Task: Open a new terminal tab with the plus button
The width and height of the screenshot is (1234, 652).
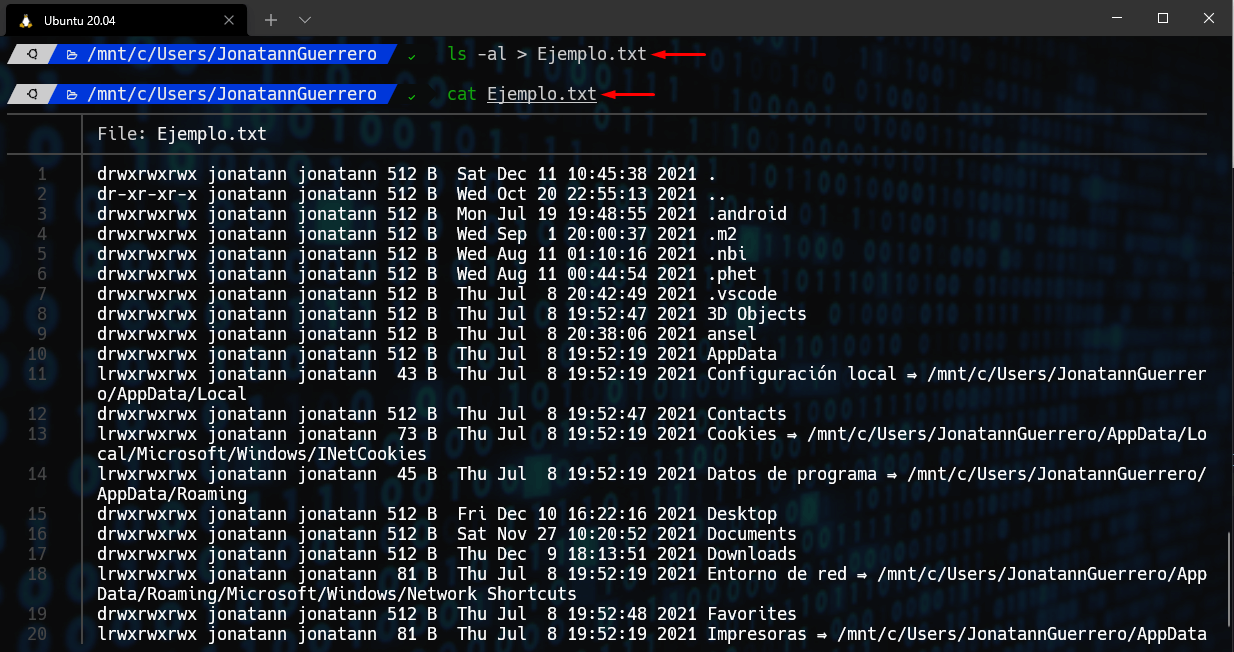Action: coord(271,19)
